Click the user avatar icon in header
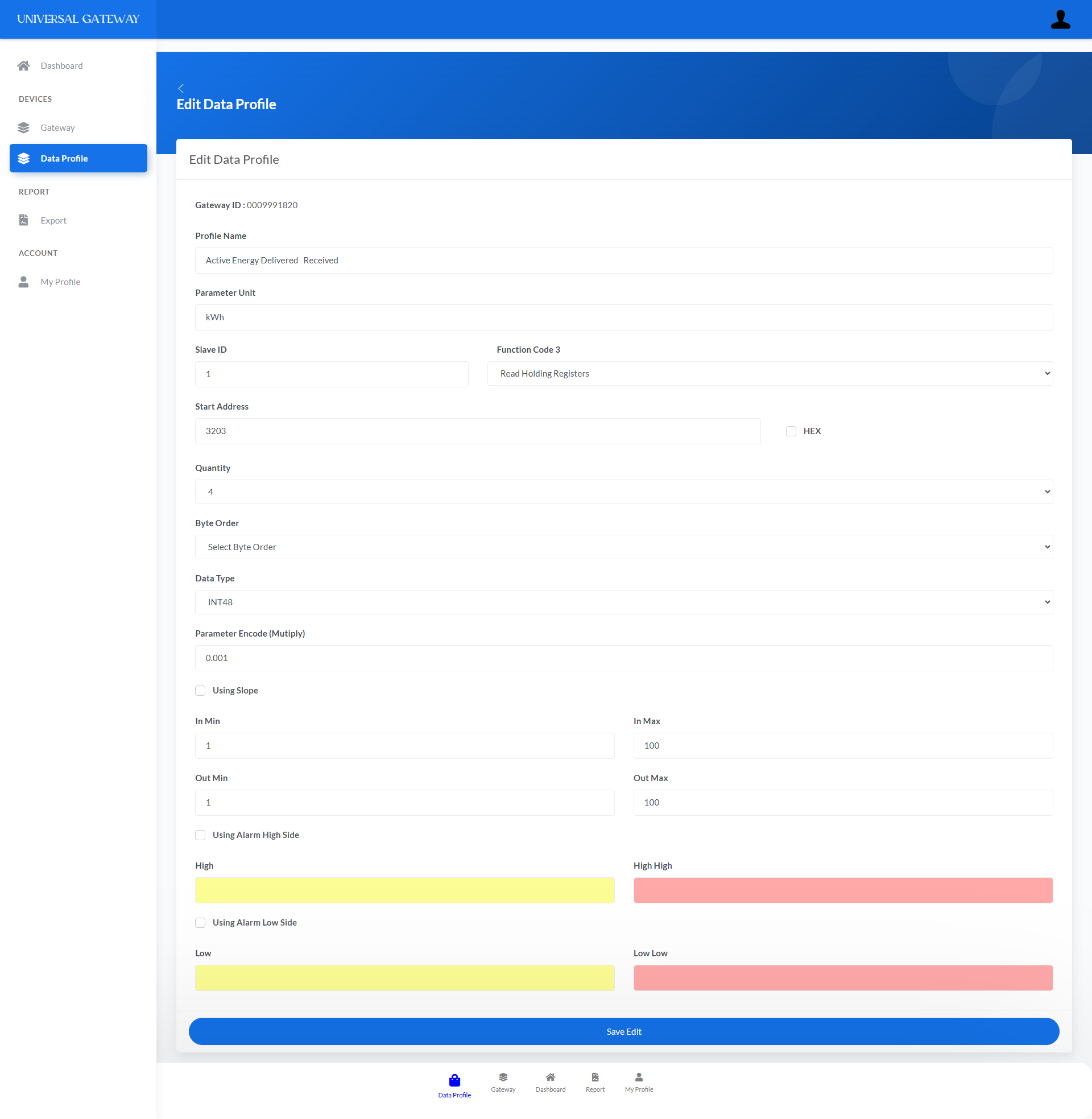The height and width of the screenshot is (1119, 1092). click(1060, 19)
